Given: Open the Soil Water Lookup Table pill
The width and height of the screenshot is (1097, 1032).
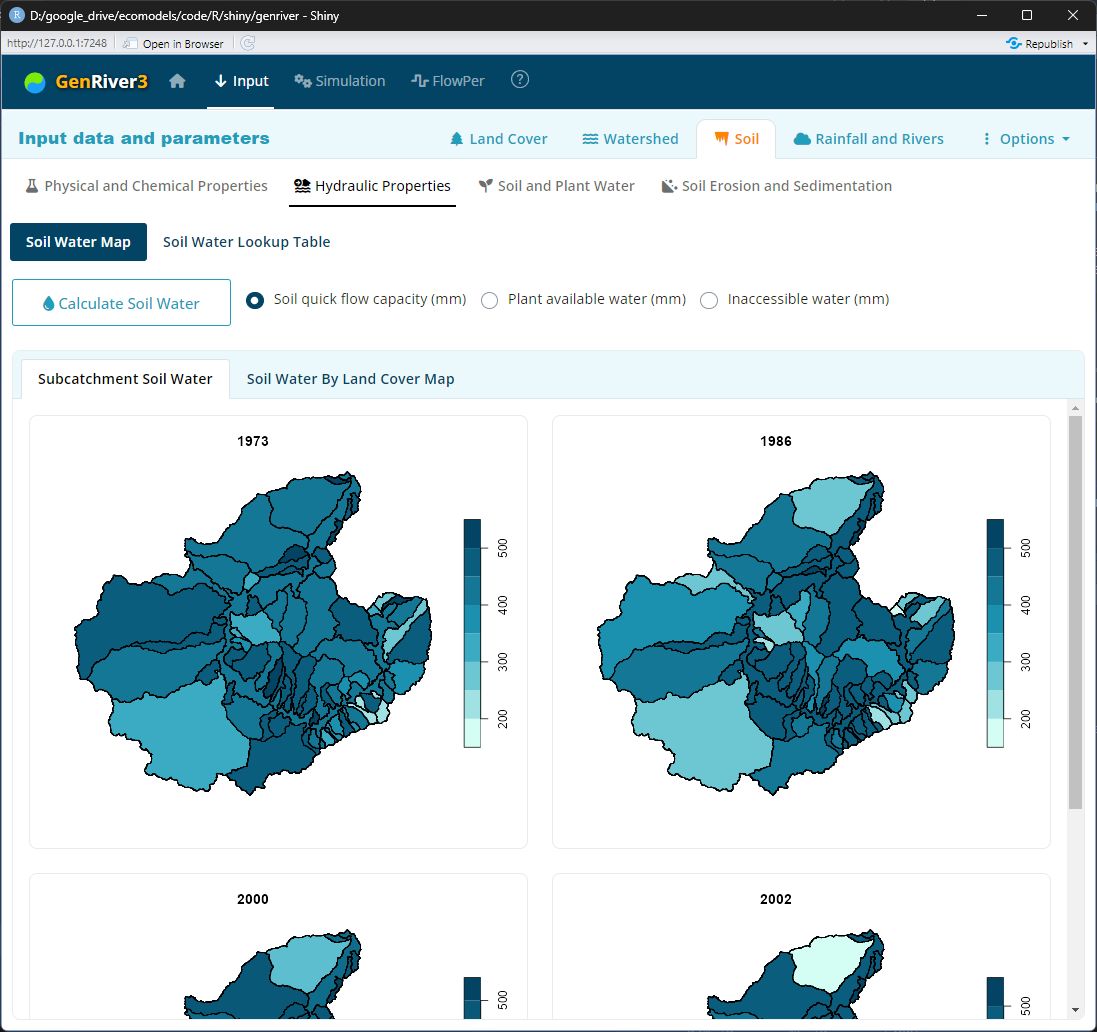Looking at the screenshot, I should (246, 242).
